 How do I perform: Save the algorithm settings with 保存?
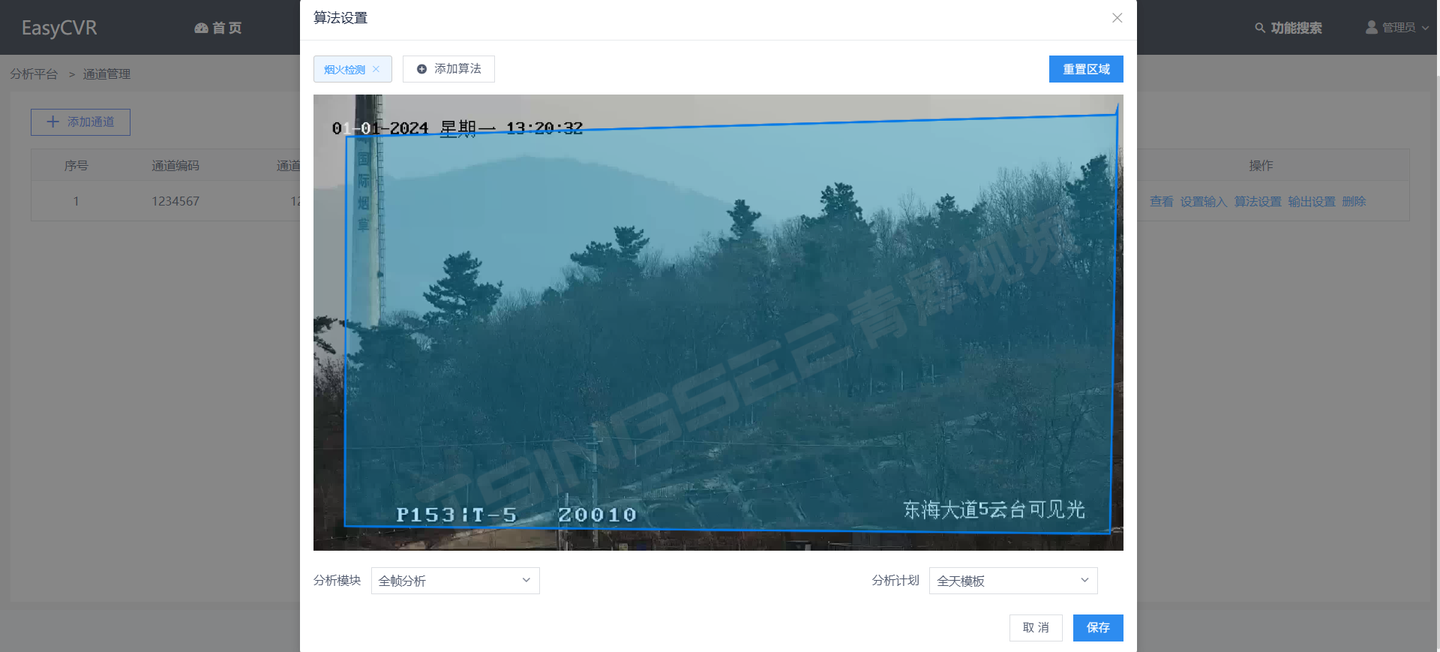[x=1098, y=627]
